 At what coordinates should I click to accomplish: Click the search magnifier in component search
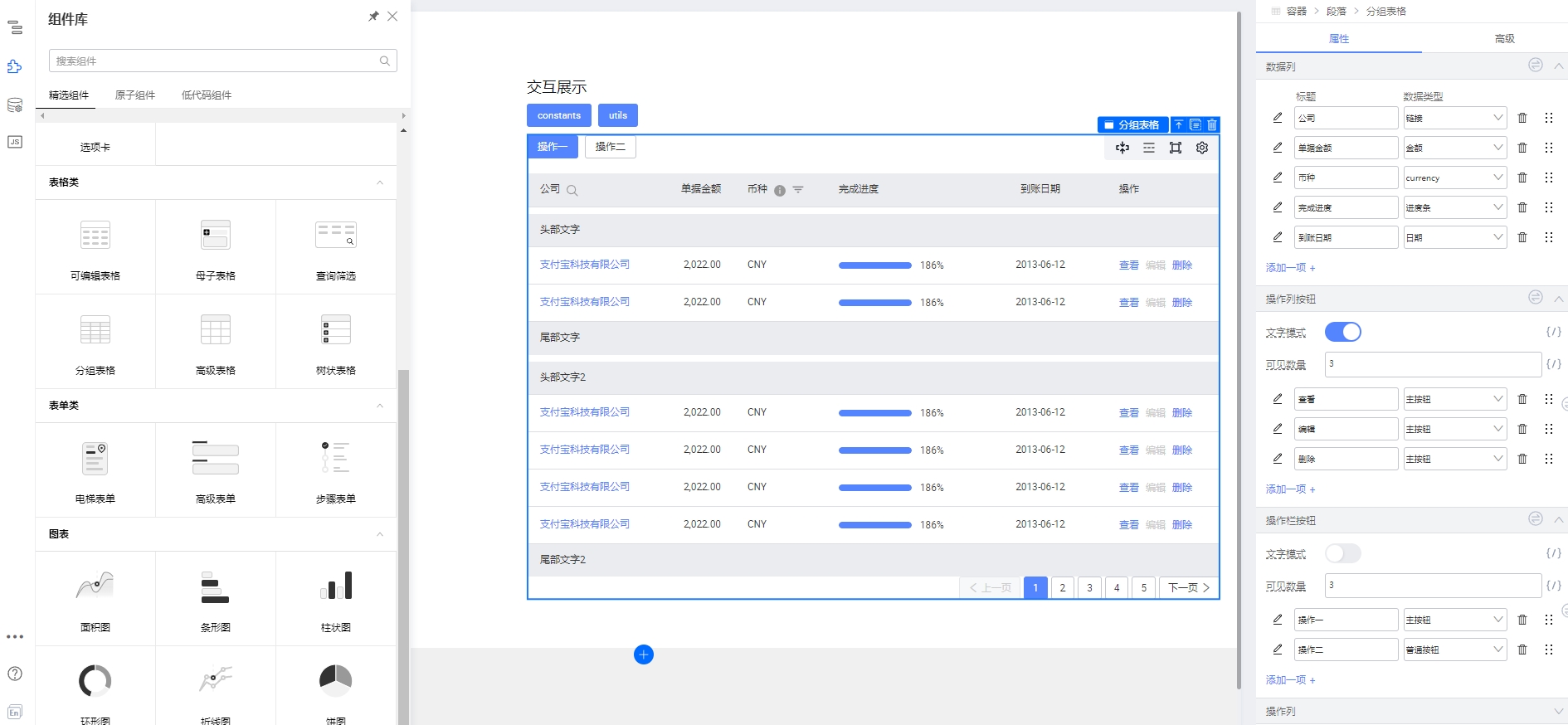pos(385,61)
